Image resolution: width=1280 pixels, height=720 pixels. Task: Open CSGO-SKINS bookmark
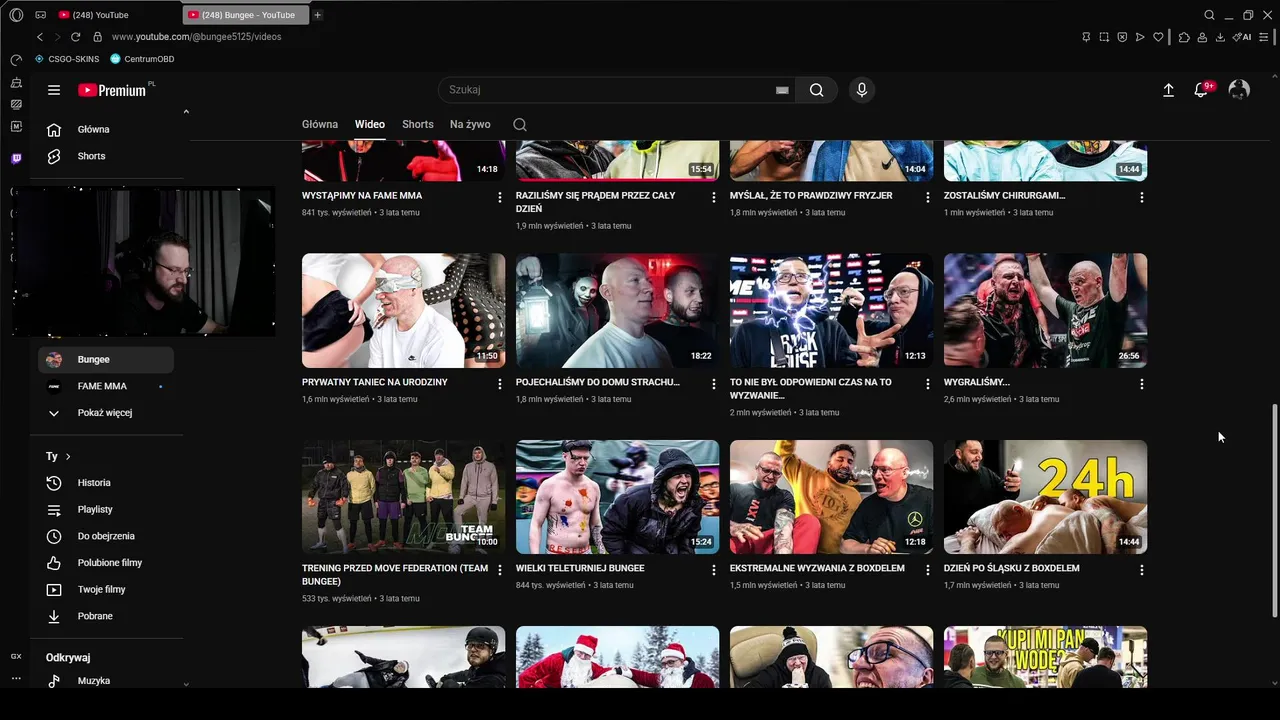[x=68, y=59]
